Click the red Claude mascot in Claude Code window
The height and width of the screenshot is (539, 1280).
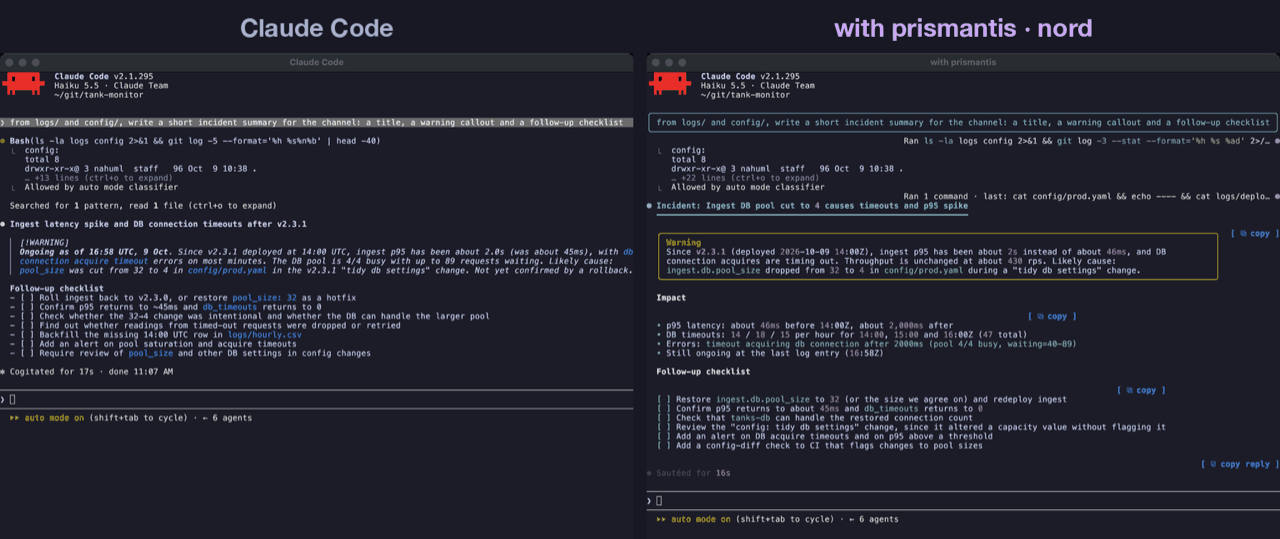click(x=23, y=84)
